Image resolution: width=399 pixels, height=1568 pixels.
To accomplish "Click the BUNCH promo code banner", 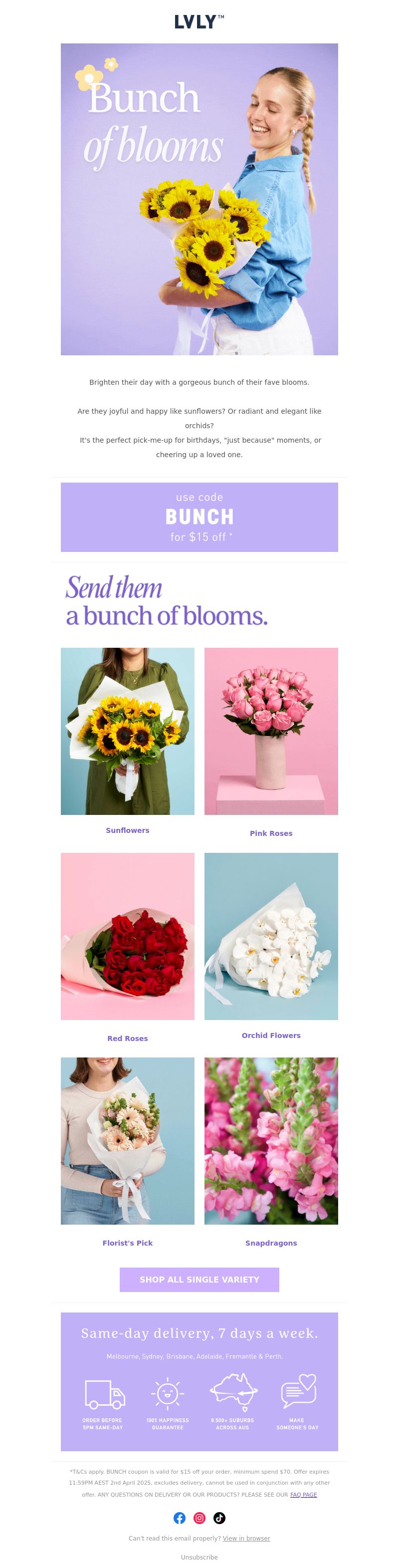I will (x=199, y=518).
